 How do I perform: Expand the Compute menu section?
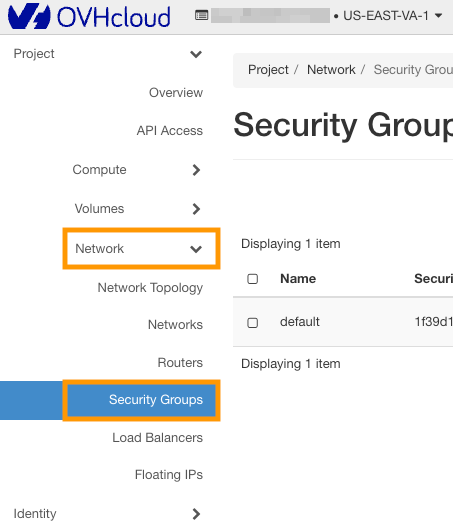tap(137, 170)
